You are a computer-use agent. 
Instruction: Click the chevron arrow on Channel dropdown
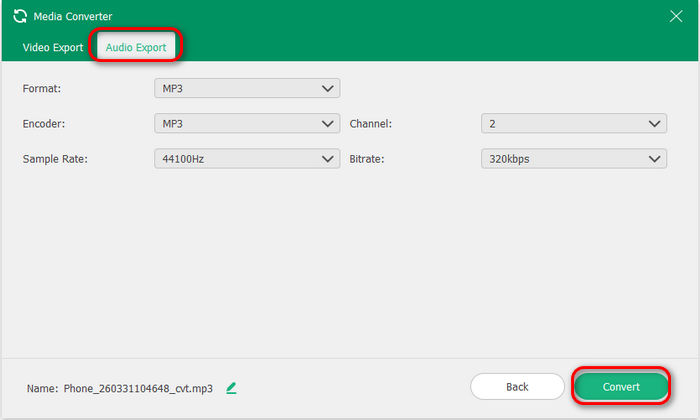pyautogui.click(x=654, y=124)
